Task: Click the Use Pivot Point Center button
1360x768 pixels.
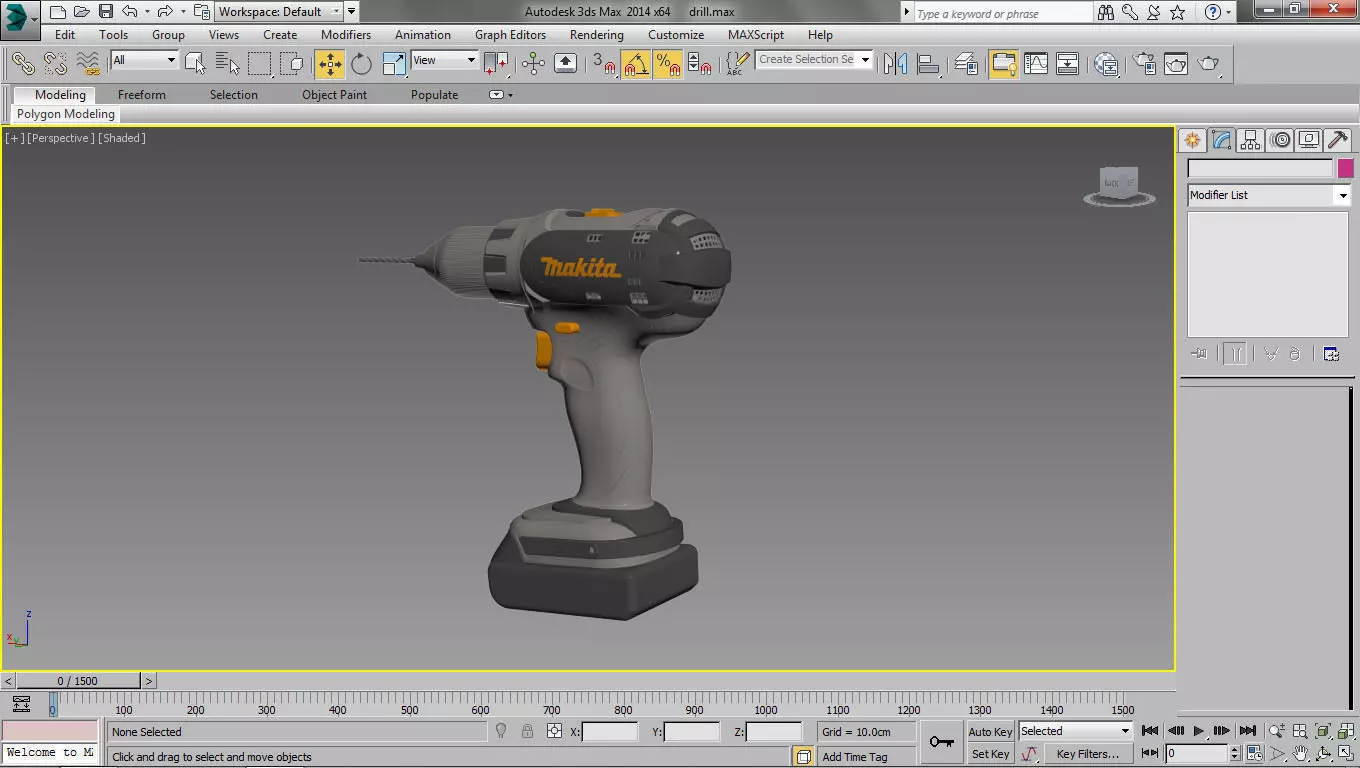Action: (497, 64)
